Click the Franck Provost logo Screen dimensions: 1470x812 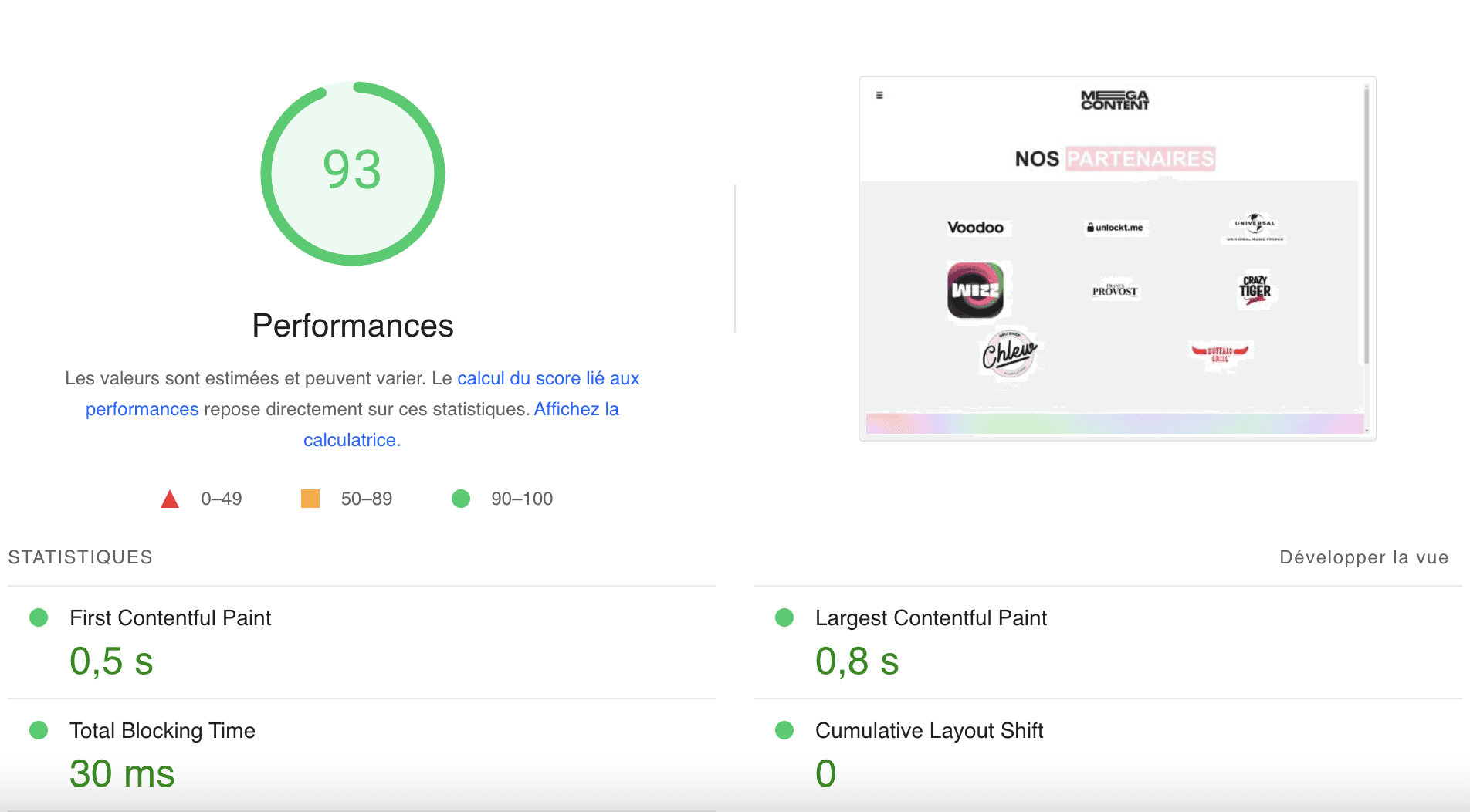click(x=1115, y=289)
